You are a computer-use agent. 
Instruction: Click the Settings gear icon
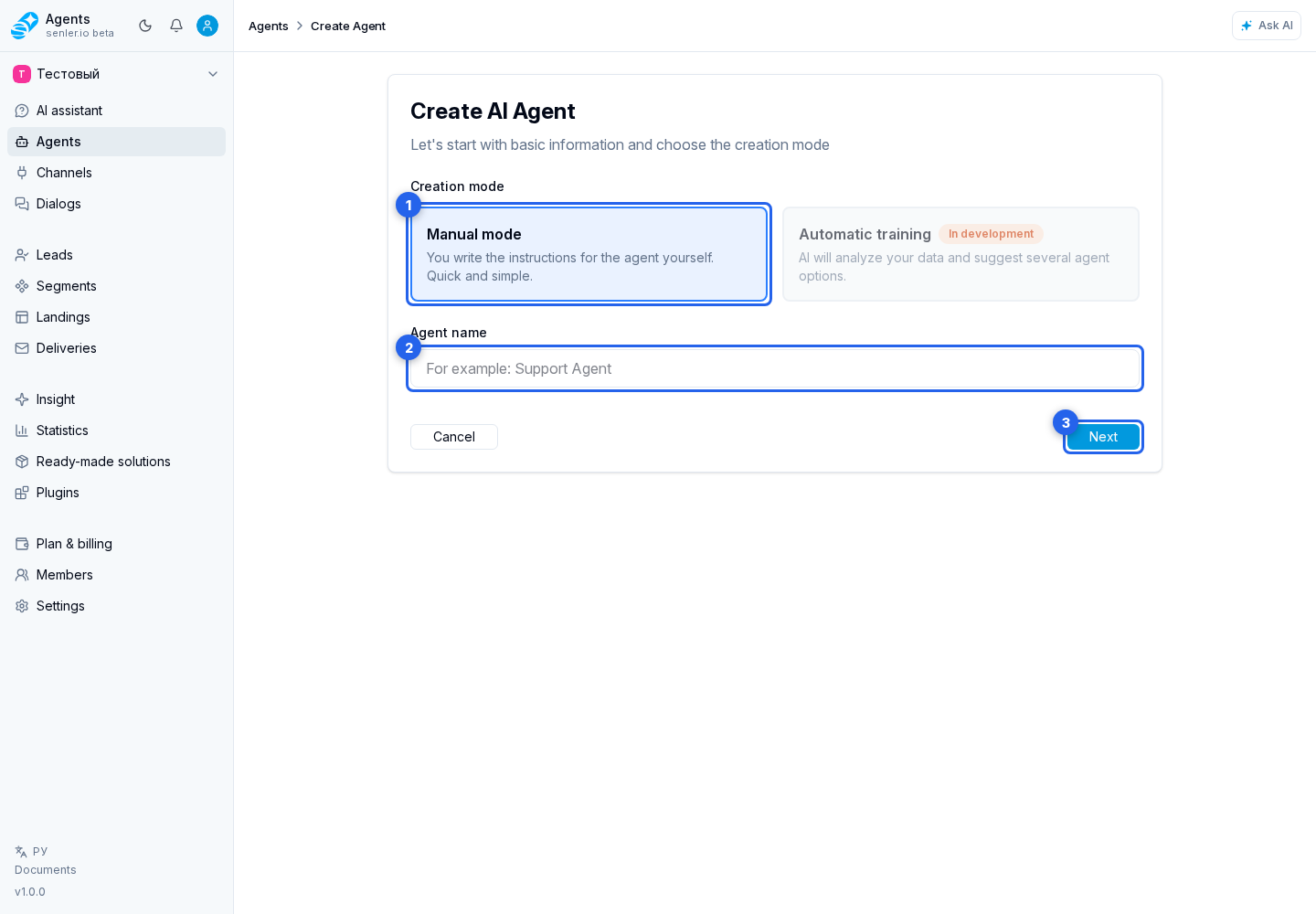22,606
